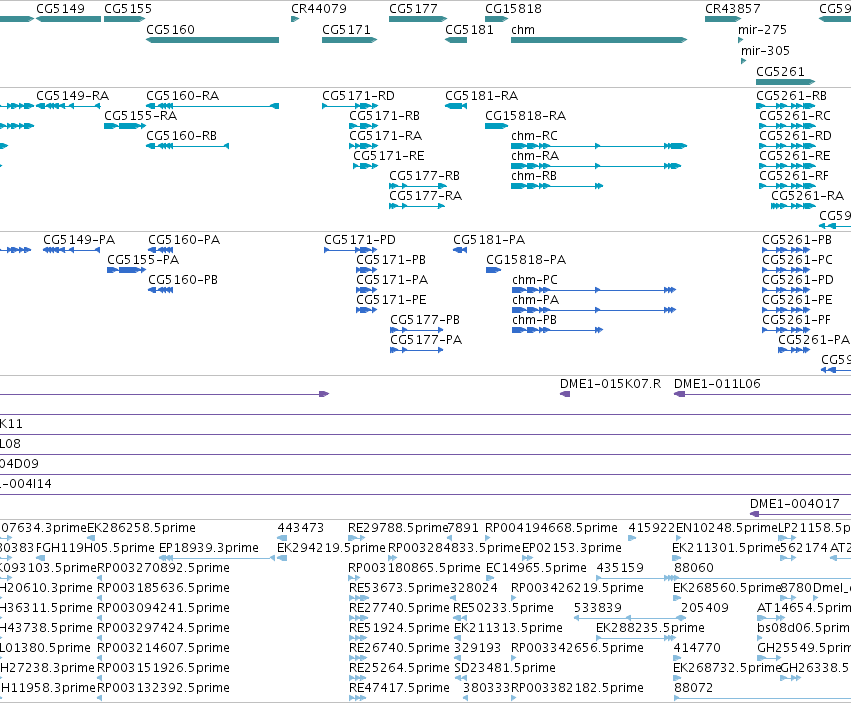851x703 pixels.
Task: Select gene label CG5261
Action: click(780, 72)
